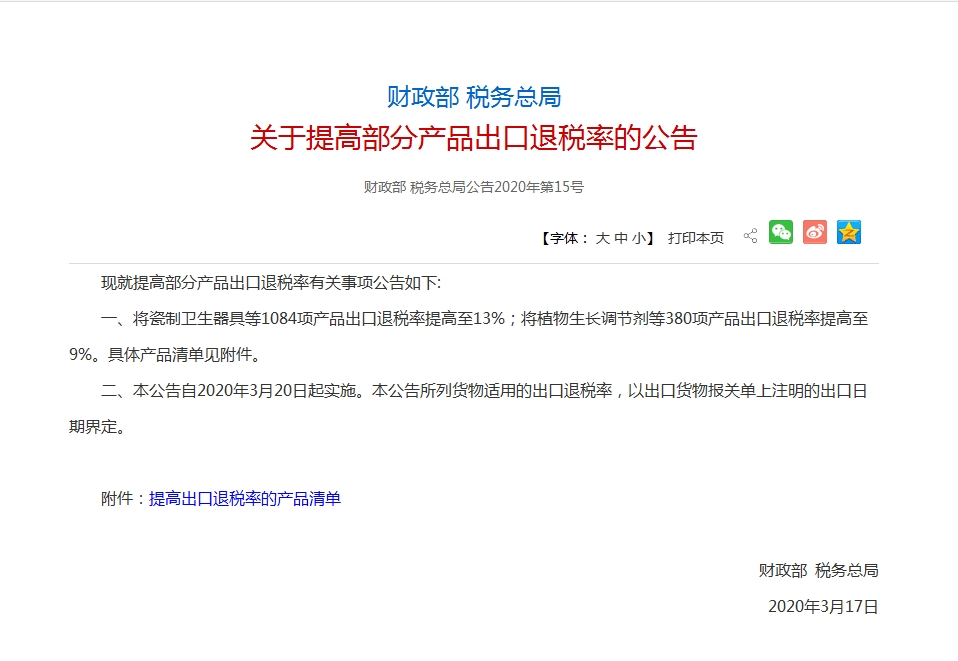Click the QQ Zone star share icon
The height and width of the screenshot is (661, 958).
pyautogui.click(x=849, y=232)
